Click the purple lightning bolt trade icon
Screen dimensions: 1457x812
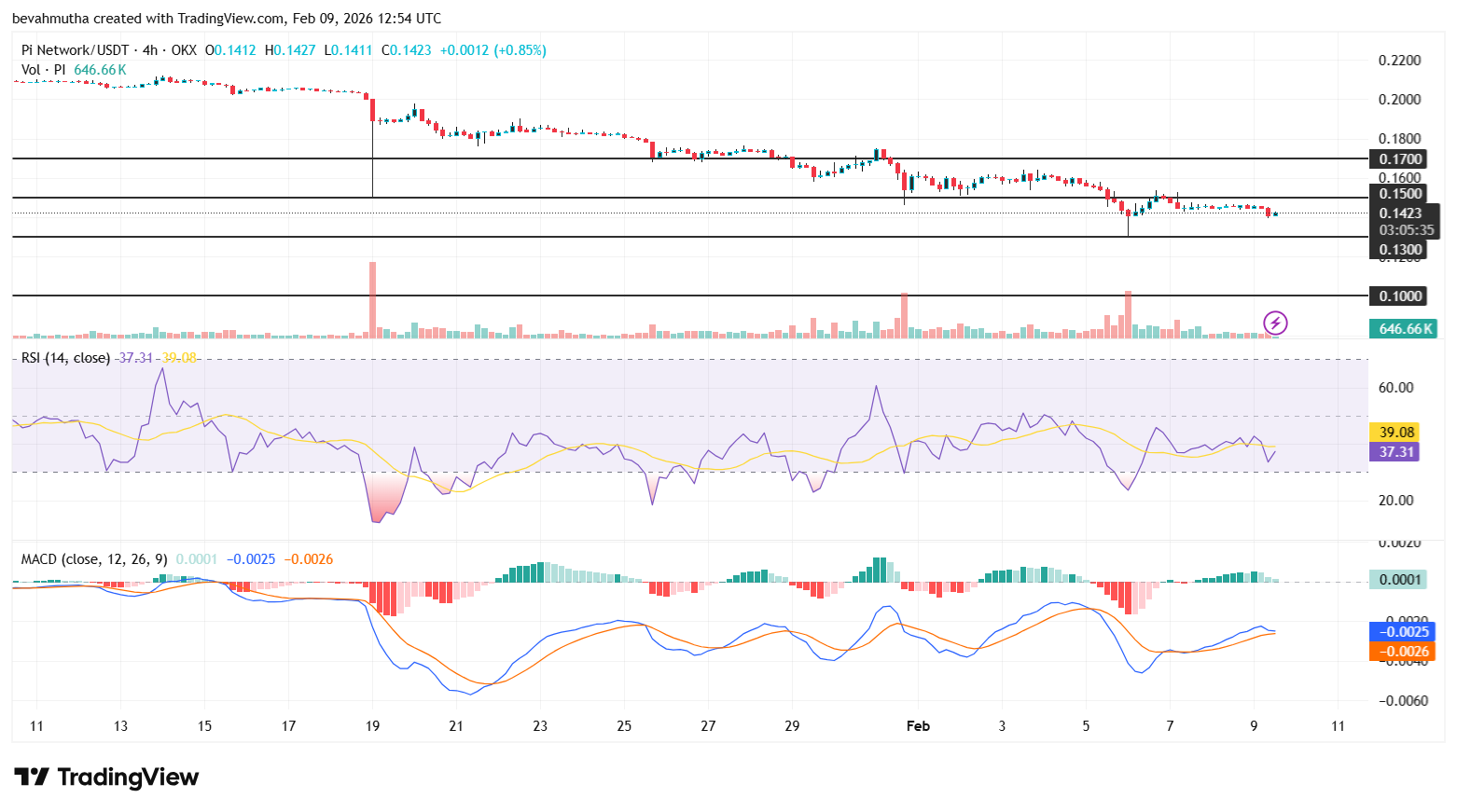(x=1275, y=323)
